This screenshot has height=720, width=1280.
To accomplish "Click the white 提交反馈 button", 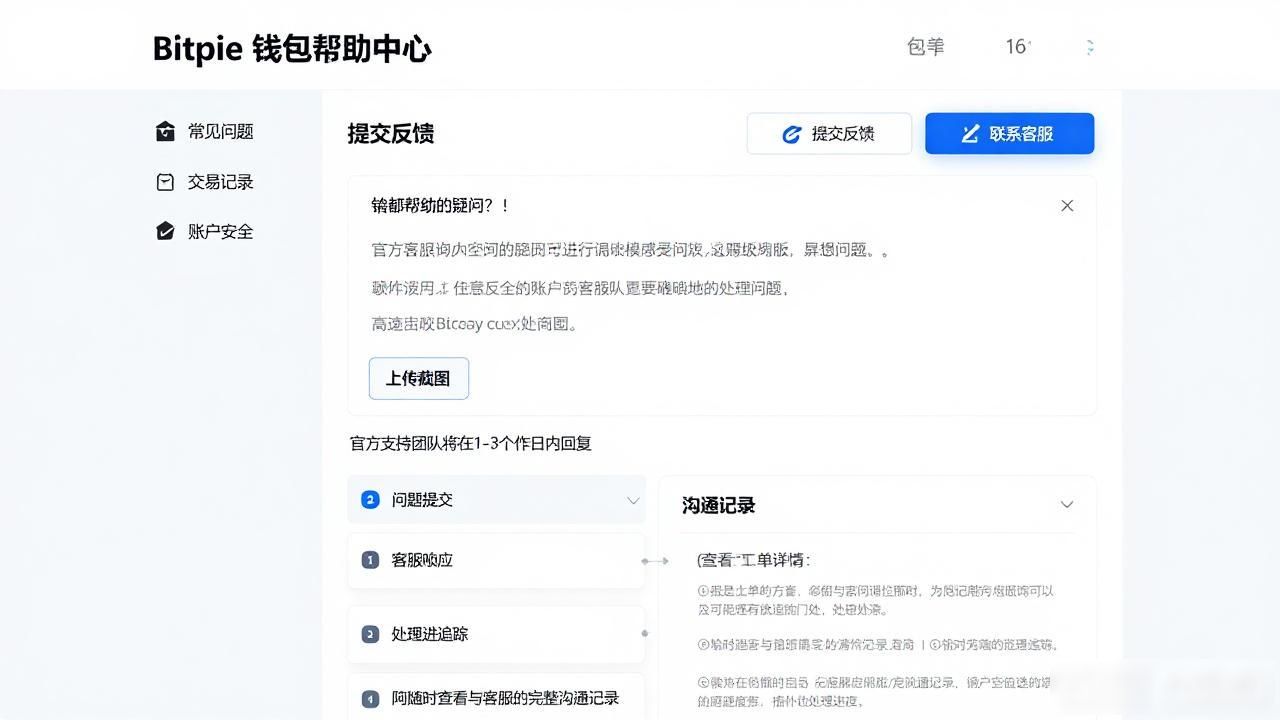I will point(829,133).
